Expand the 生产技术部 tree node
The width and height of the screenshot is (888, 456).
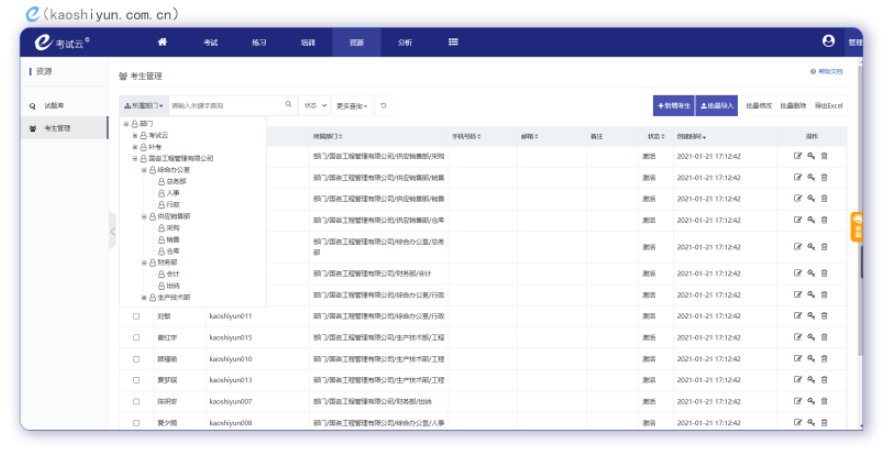point(144,297)
